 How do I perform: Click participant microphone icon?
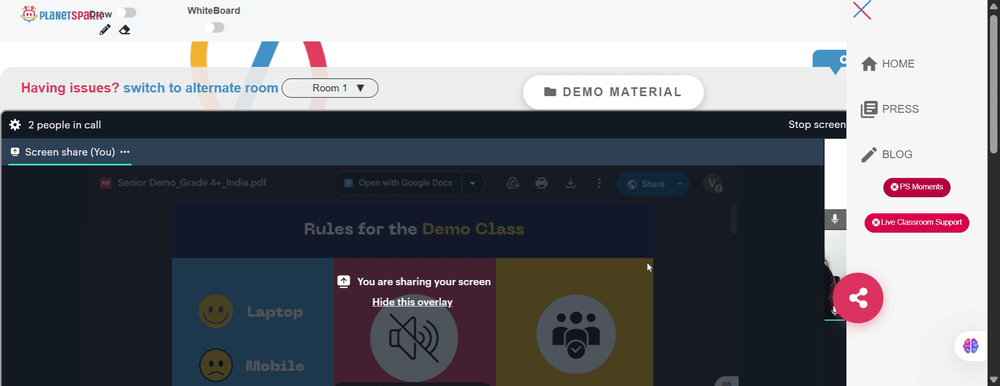(834, 219)
